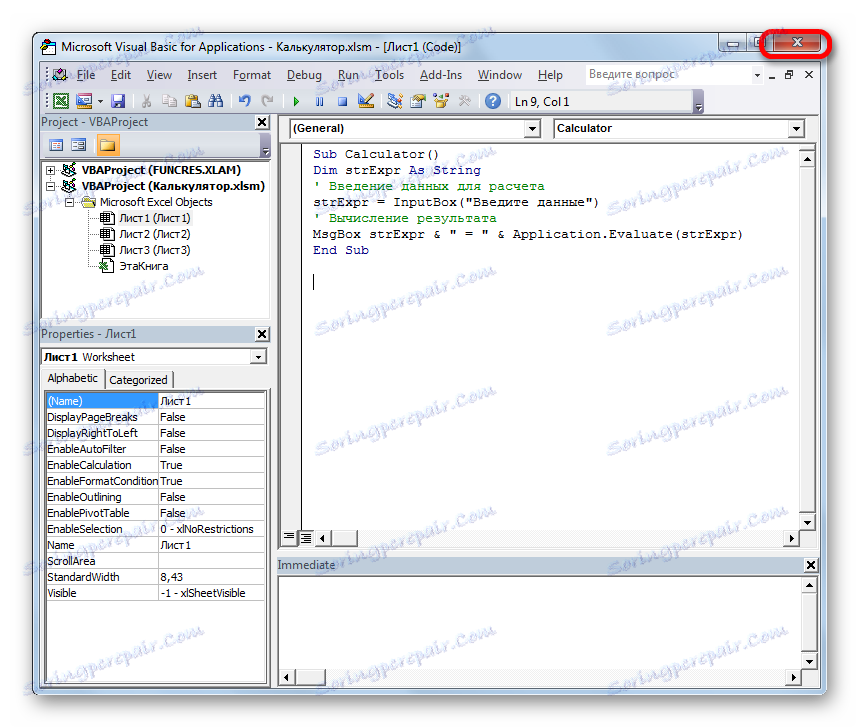Image resolution: width=860 pixels, height=728 pixels.
Task: Click the Paste clipboard icon
Action: point(193,101)
